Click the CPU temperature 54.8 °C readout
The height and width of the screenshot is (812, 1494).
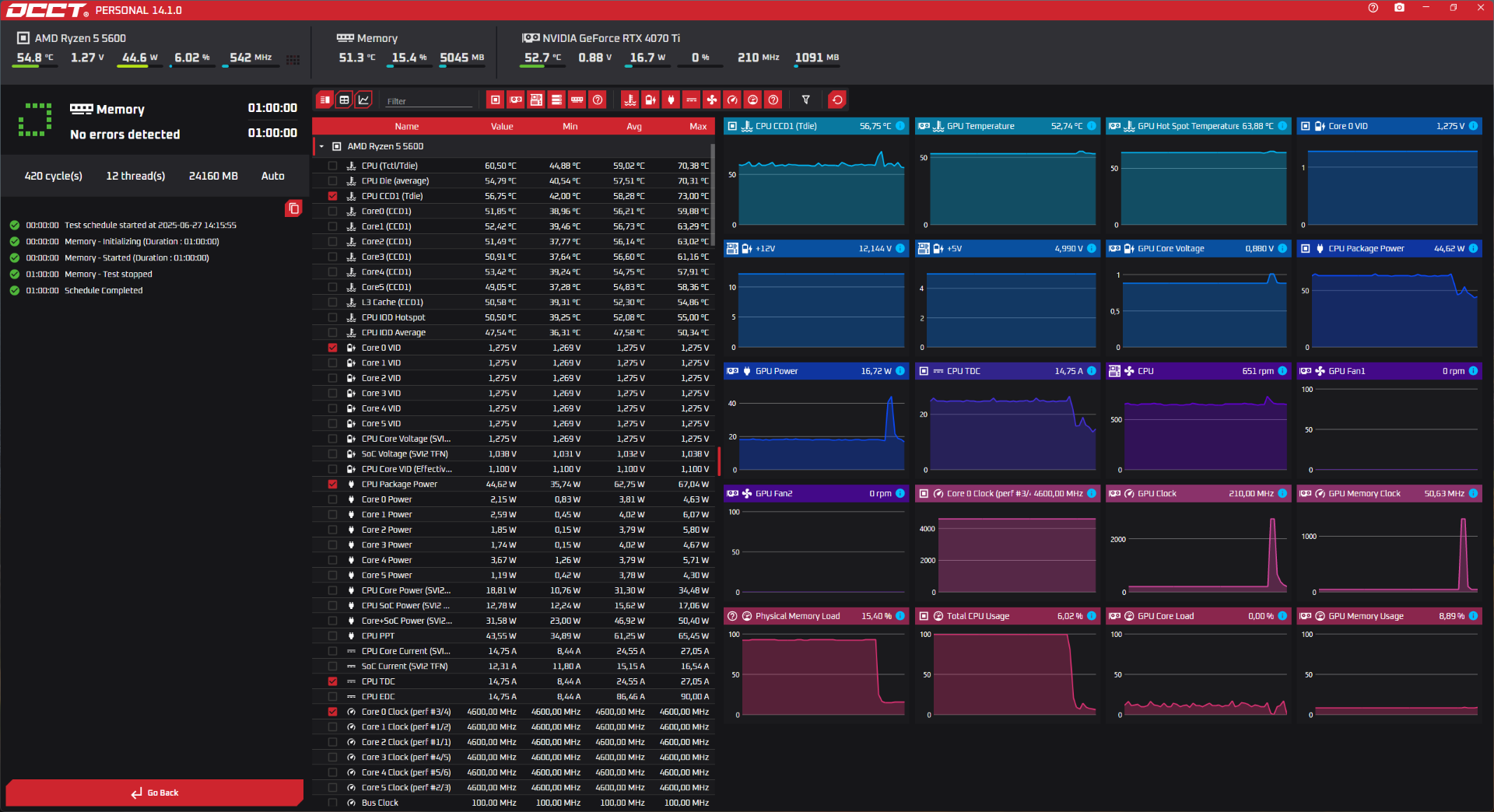[35, 58]
